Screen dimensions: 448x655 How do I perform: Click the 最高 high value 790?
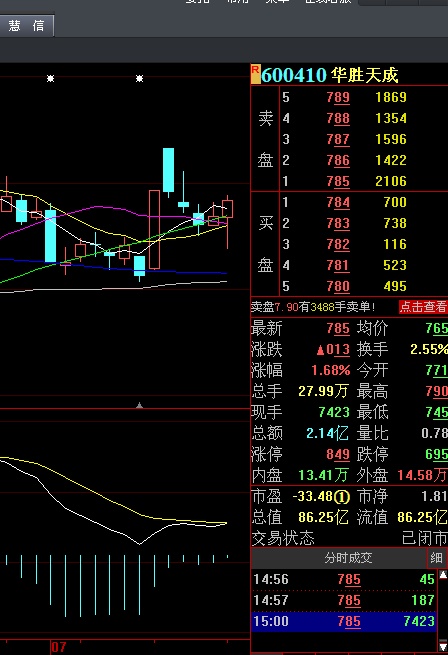pos(436,391)
